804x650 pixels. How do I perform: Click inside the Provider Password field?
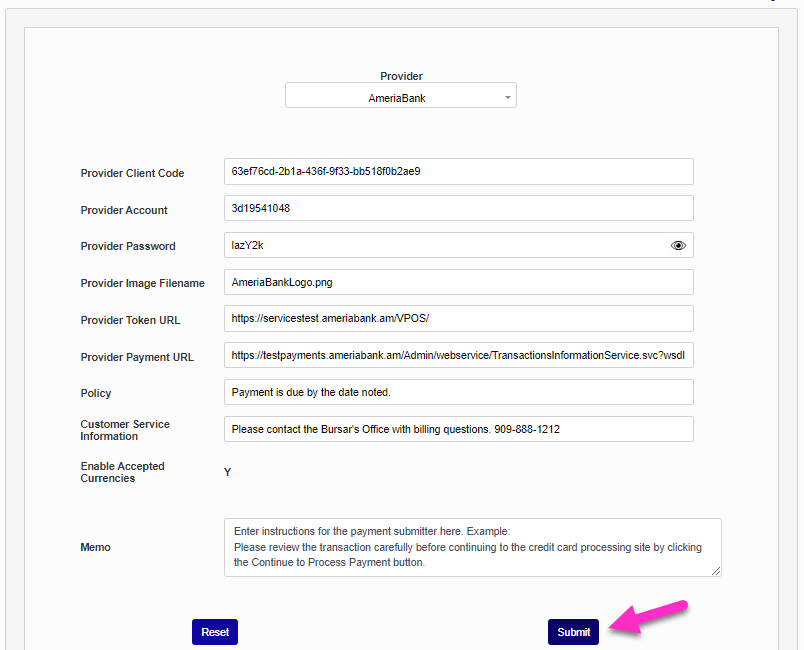(x=458, y=245)
